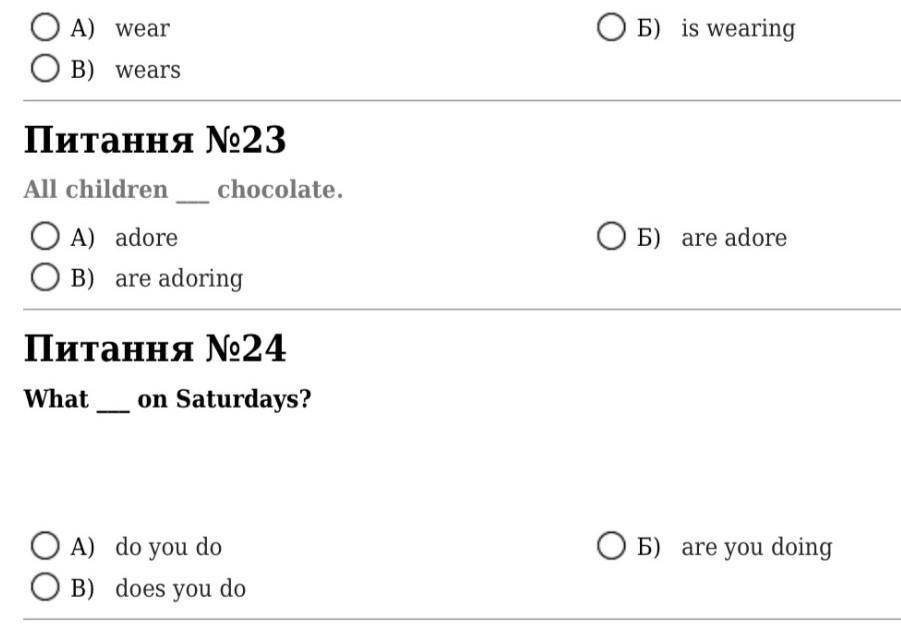The width and height of the screenshot is (901, 626).
Task: Pick the 'does you do' radio button
Action: coord(45,587)
